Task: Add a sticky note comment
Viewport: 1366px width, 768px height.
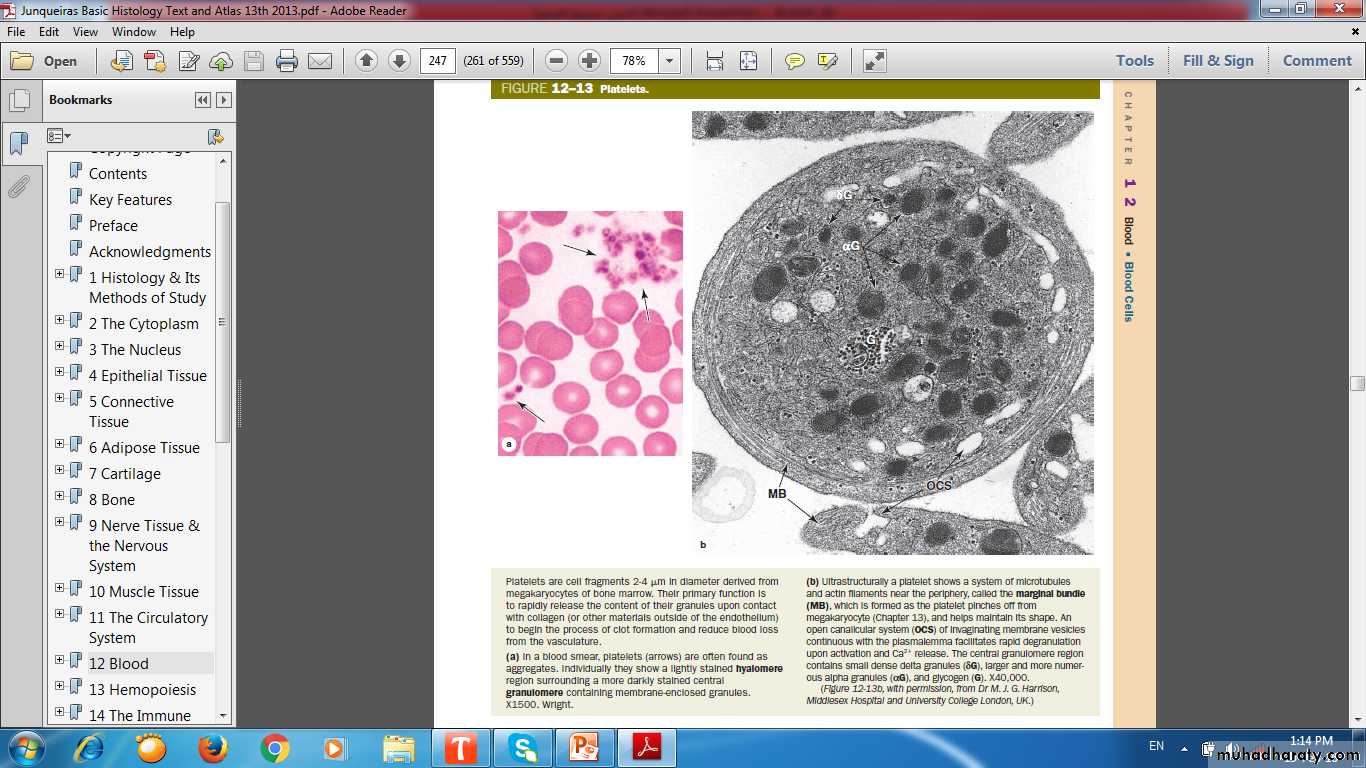Action: [794, 61]
